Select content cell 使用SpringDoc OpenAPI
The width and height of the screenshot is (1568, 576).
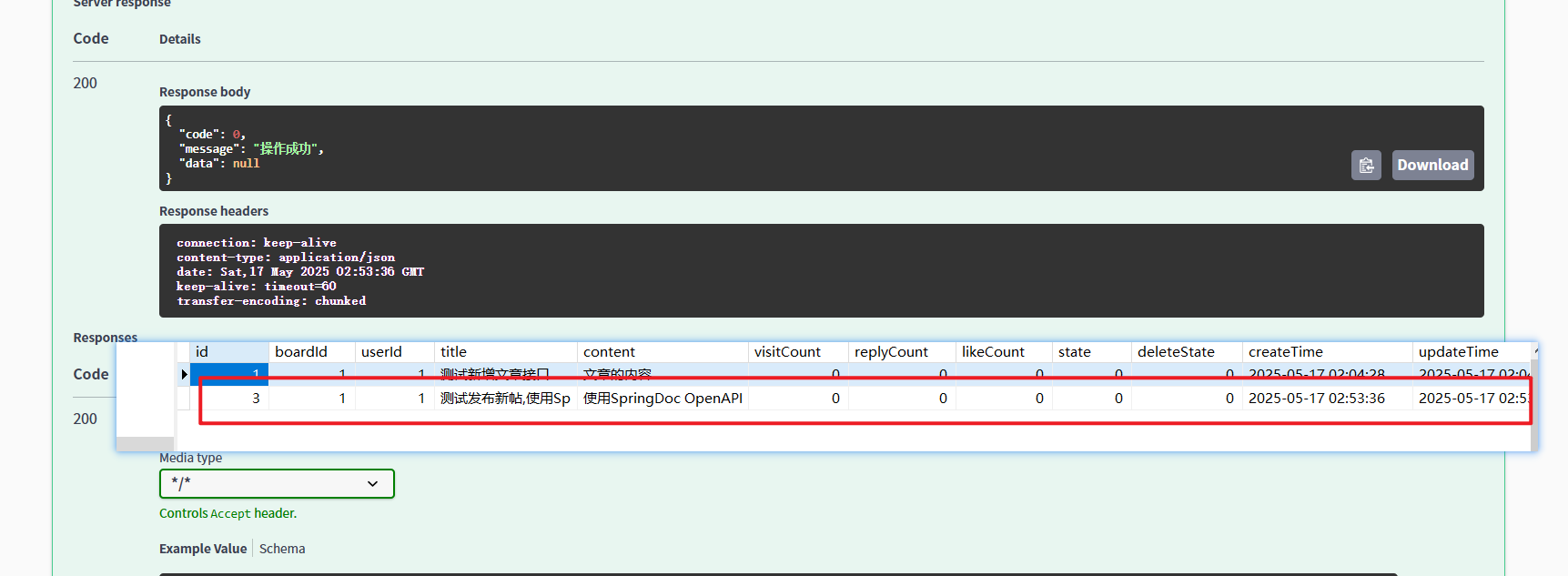(663, 399)
